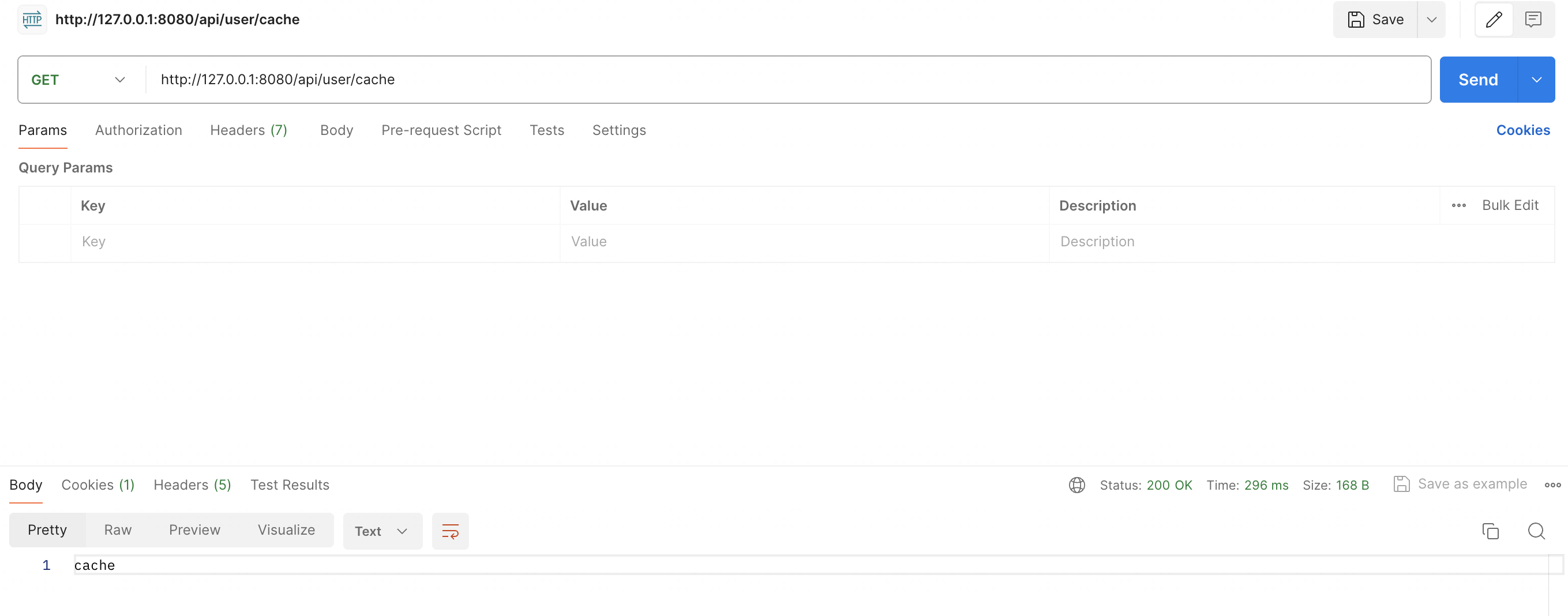Click the network globe icon
Screen dimensions: 1568x616
click(1076, 484)
